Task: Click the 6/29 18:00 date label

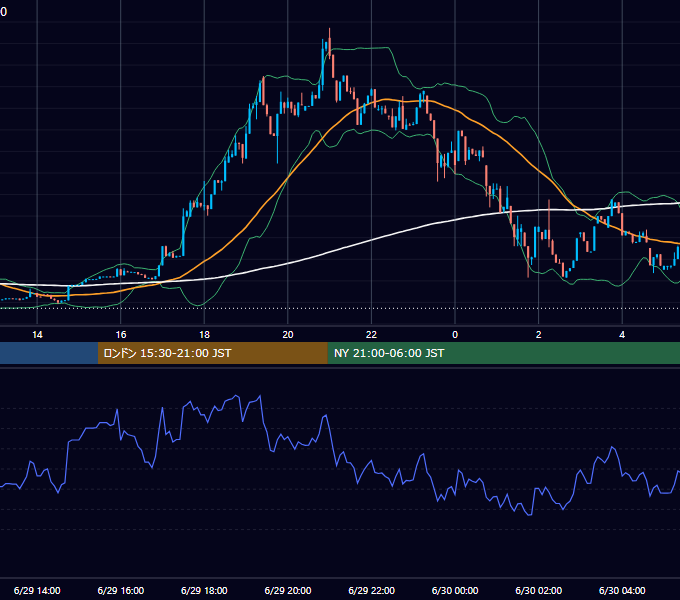Action: pos(204,590)
